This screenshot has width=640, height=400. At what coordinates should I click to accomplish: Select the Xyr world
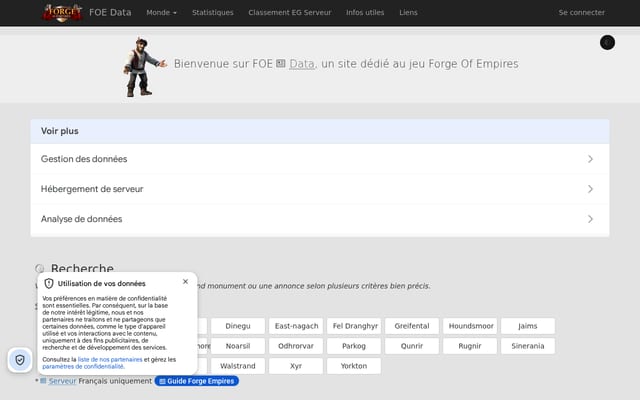coord(296,366)
